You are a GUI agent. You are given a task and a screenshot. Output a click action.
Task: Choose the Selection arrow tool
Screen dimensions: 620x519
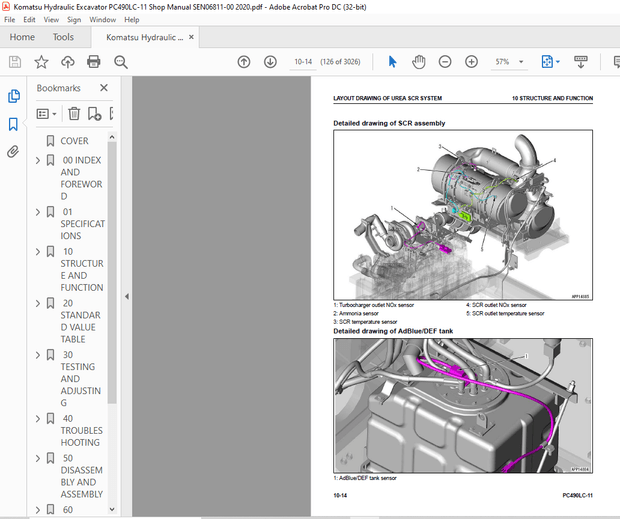(392, 62)
